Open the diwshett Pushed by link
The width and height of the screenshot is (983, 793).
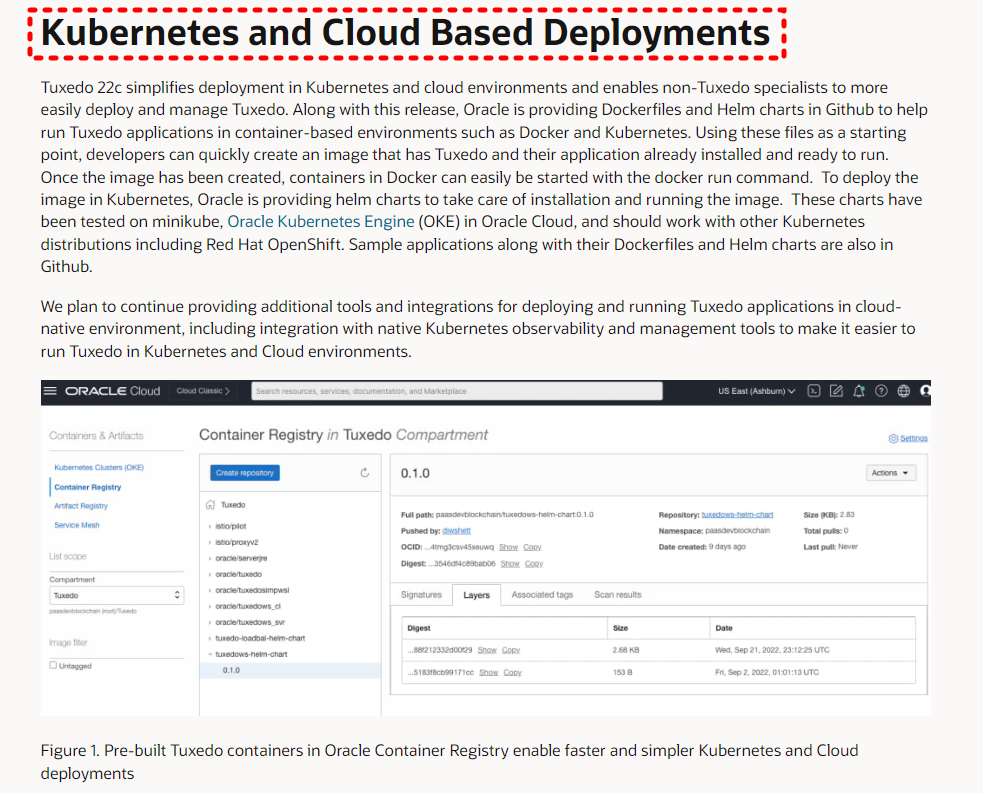pyautogui.click(x=456, y=531)
